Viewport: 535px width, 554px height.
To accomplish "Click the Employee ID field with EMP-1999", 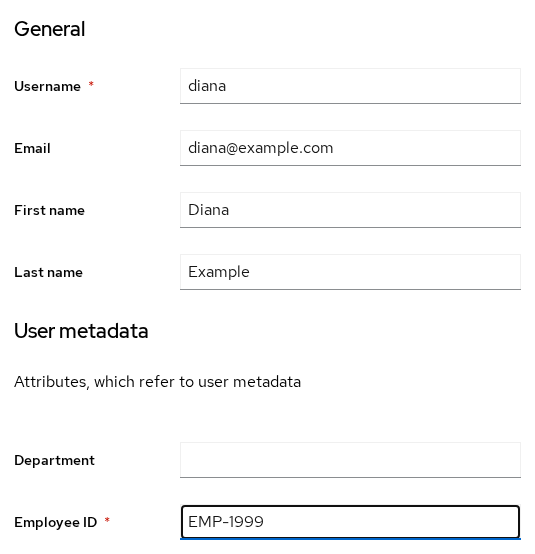I will 350,522.
